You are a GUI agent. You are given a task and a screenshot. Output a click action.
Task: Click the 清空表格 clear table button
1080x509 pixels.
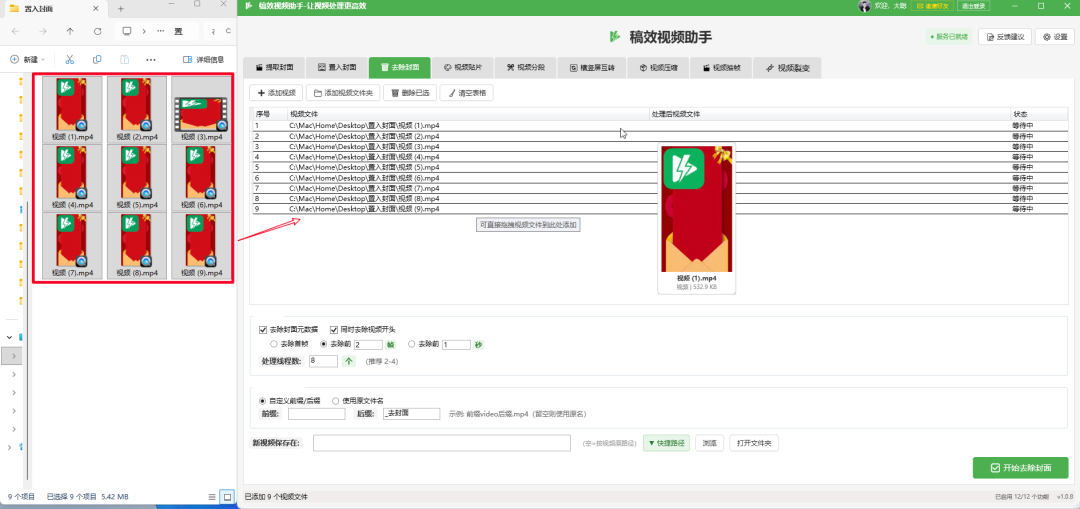click(465, 93)
